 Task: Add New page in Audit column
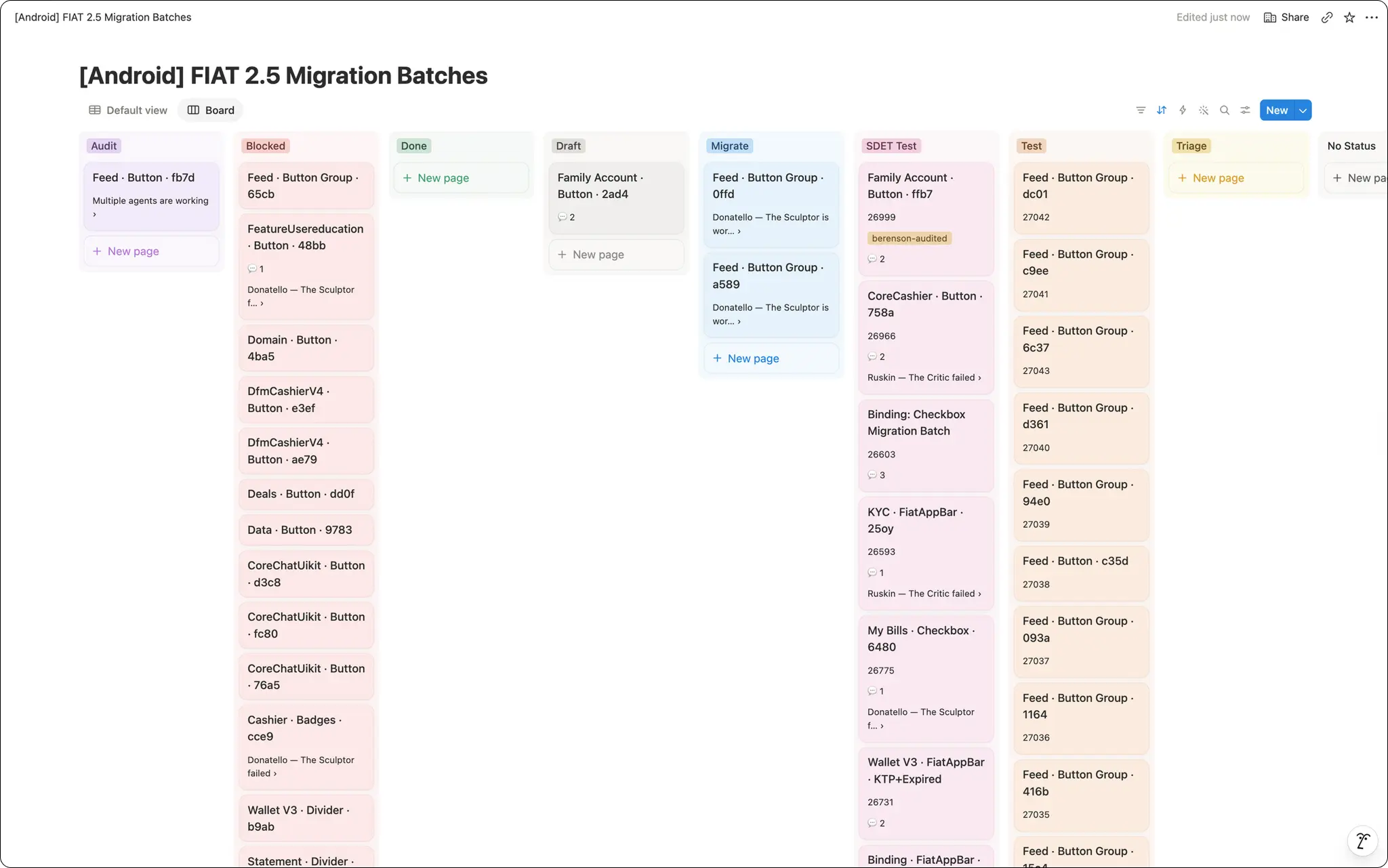click(x=151, y=251)
